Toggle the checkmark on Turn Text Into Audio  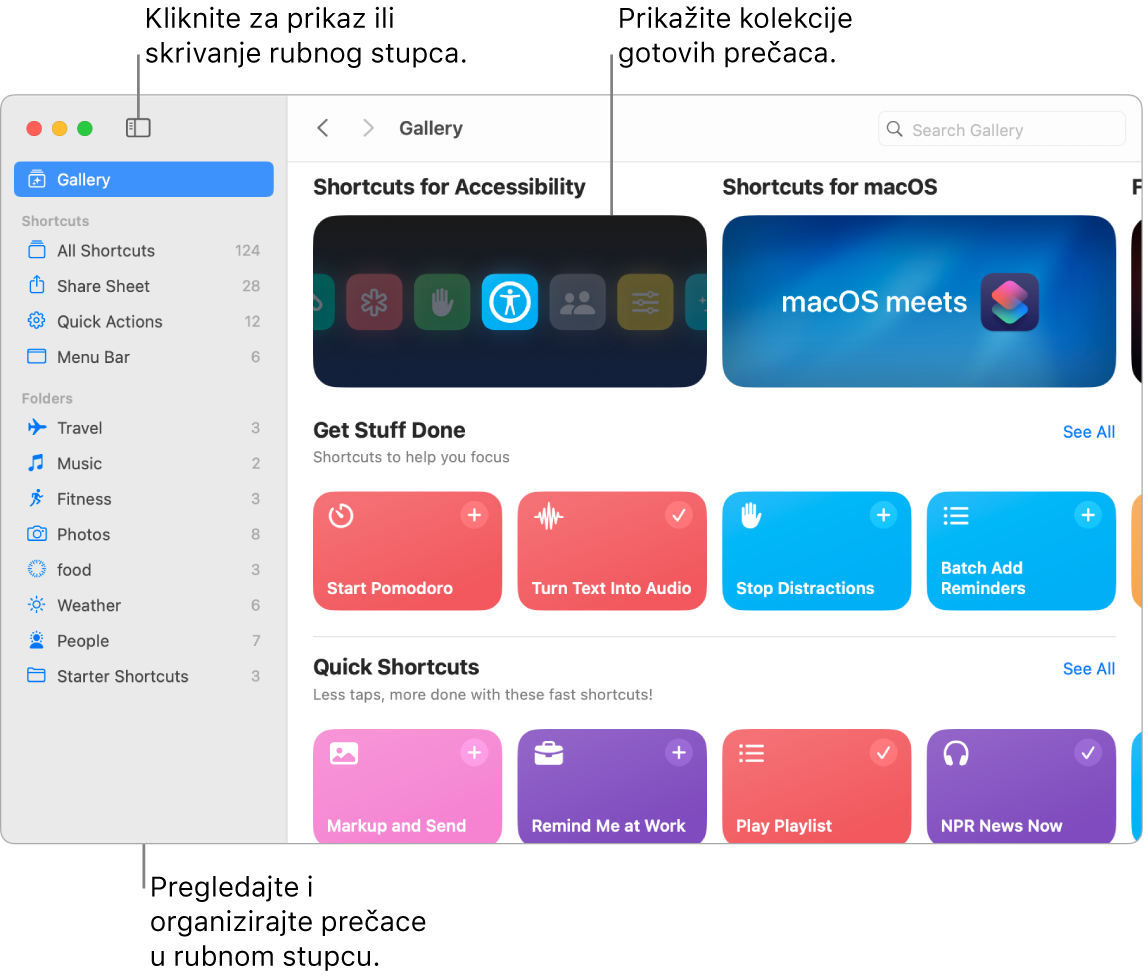coord(679,515)
